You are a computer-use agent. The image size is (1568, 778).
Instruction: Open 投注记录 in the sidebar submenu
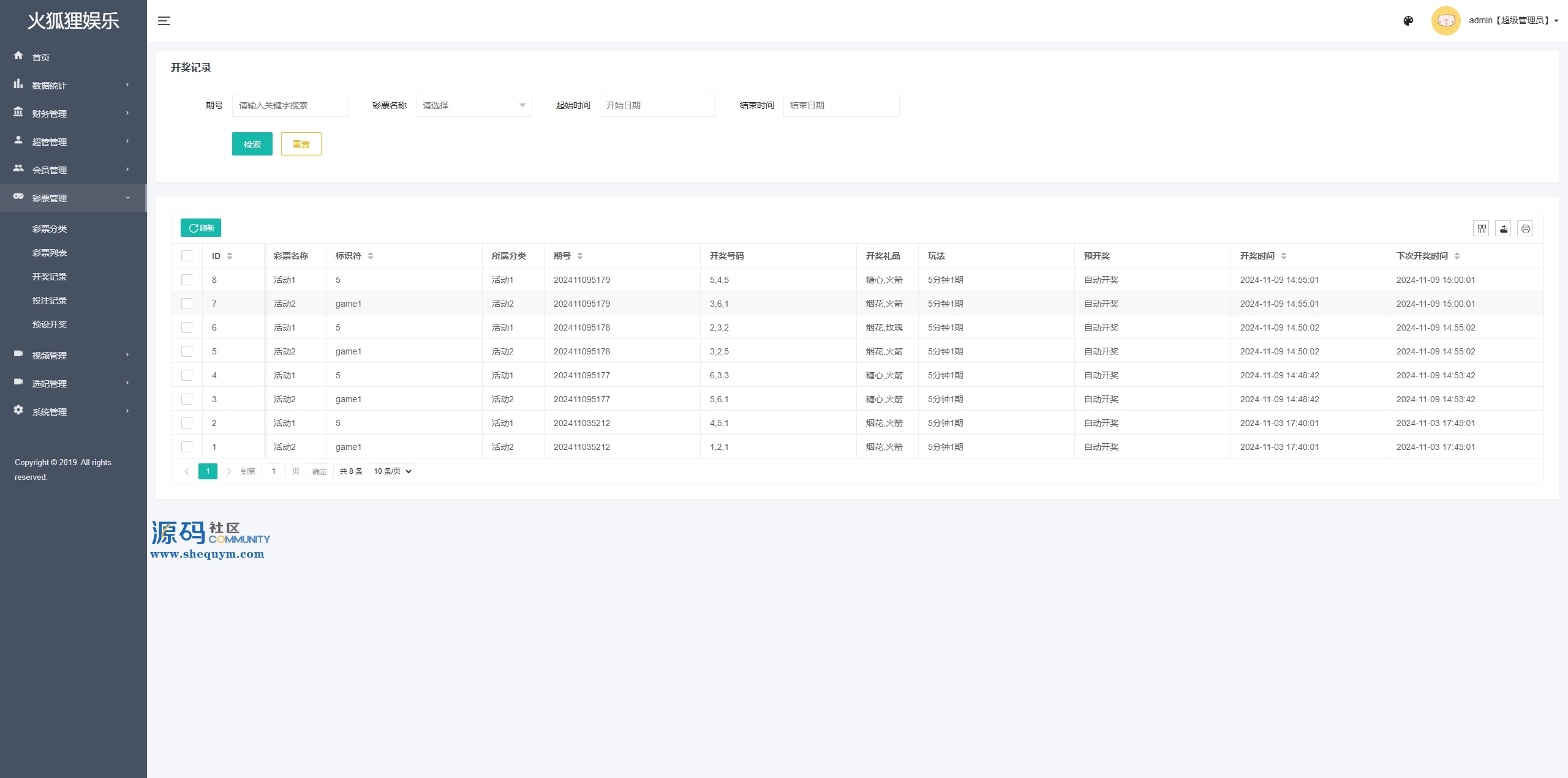(x=50, y=301)
